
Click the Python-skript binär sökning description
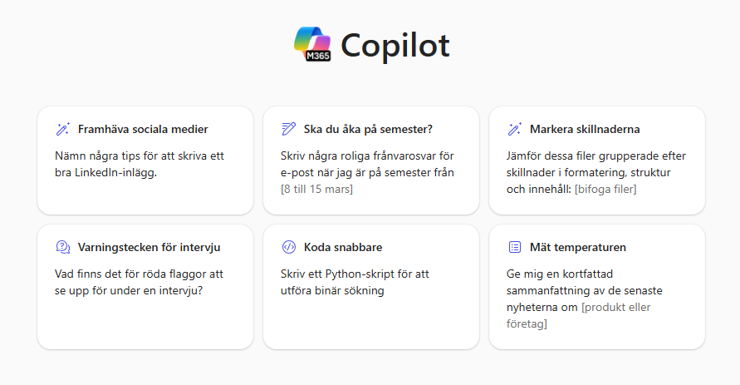click(355, 282)
